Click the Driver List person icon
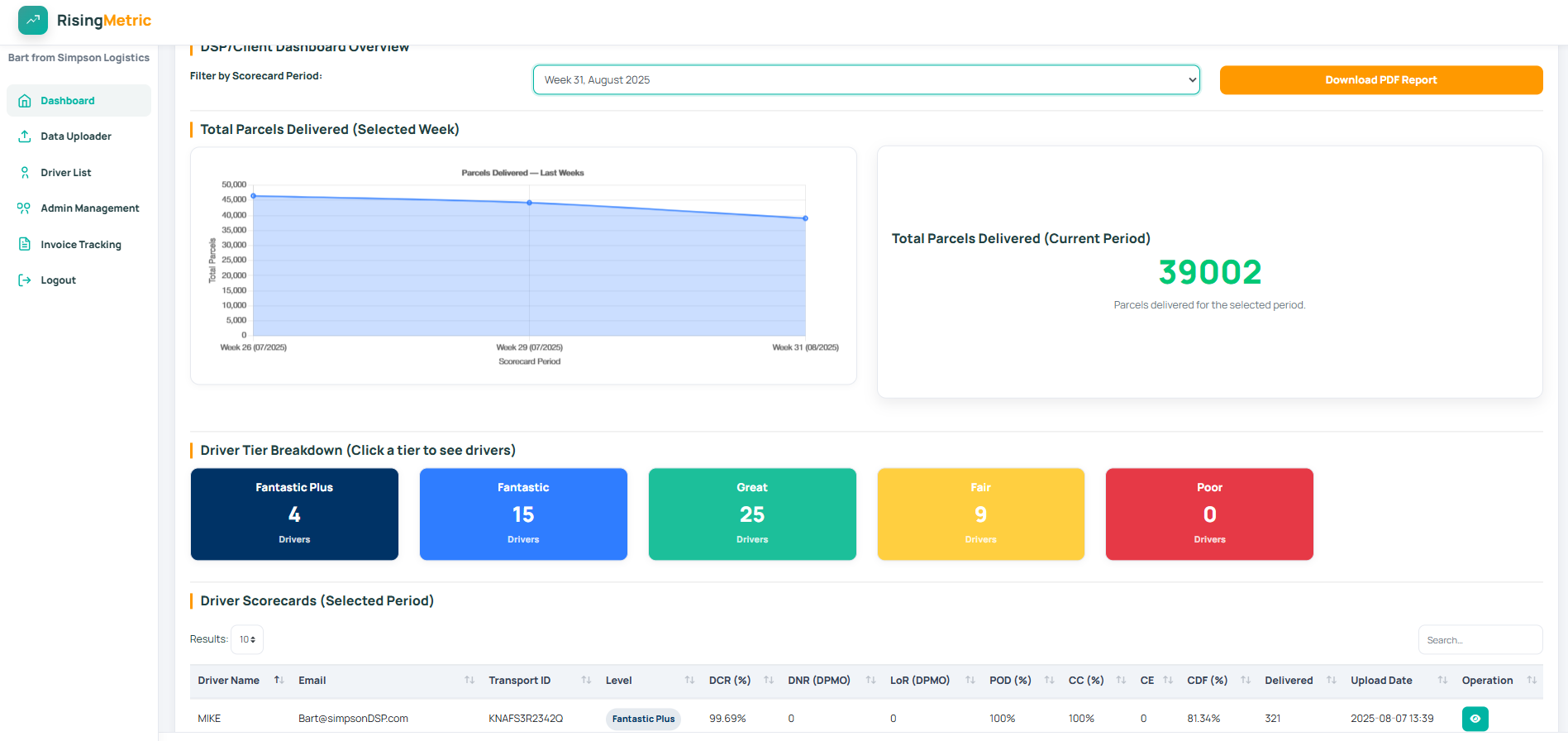 [x=25, y=173]
